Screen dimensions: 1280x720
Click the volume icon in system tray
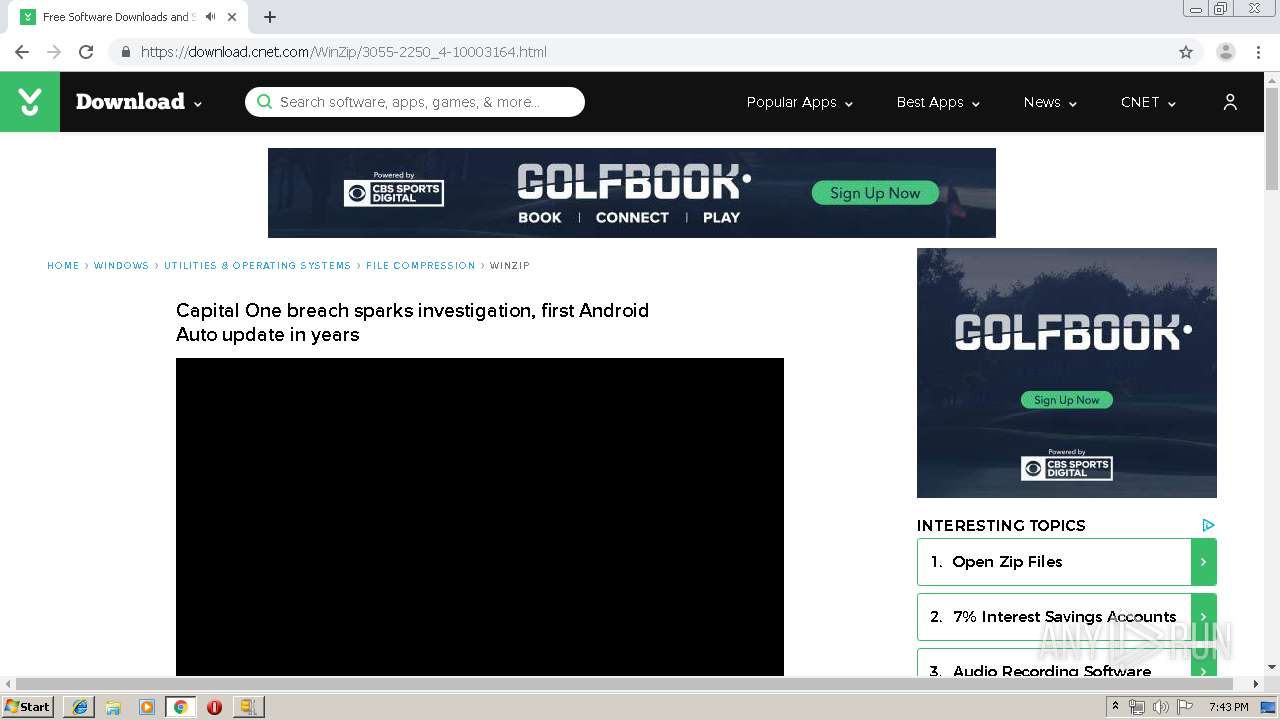pos(1160,707)
